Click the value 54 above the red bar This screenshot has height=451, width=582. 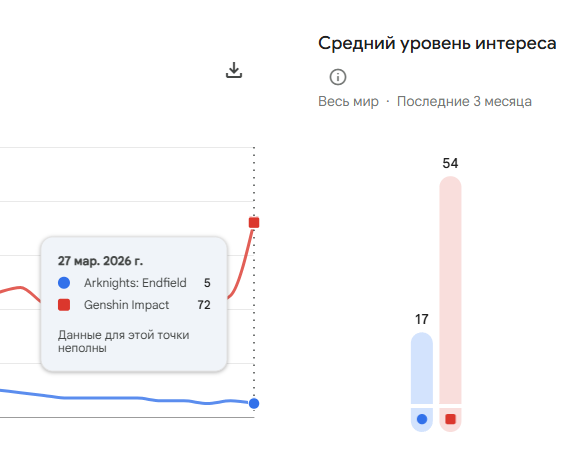[450, 163]
